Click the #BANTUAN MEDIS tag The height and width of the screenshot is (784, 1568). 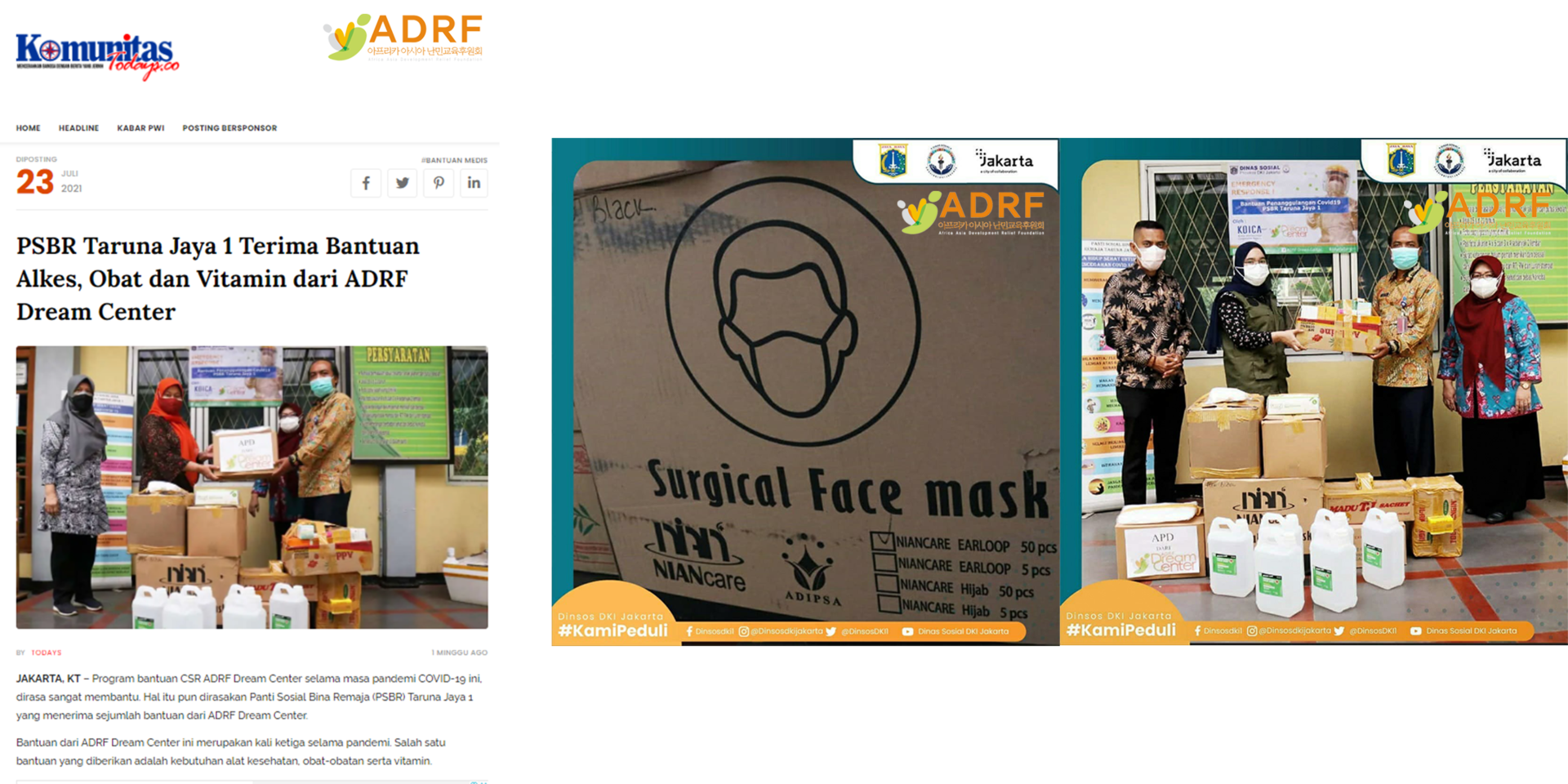tap(454, 160)
